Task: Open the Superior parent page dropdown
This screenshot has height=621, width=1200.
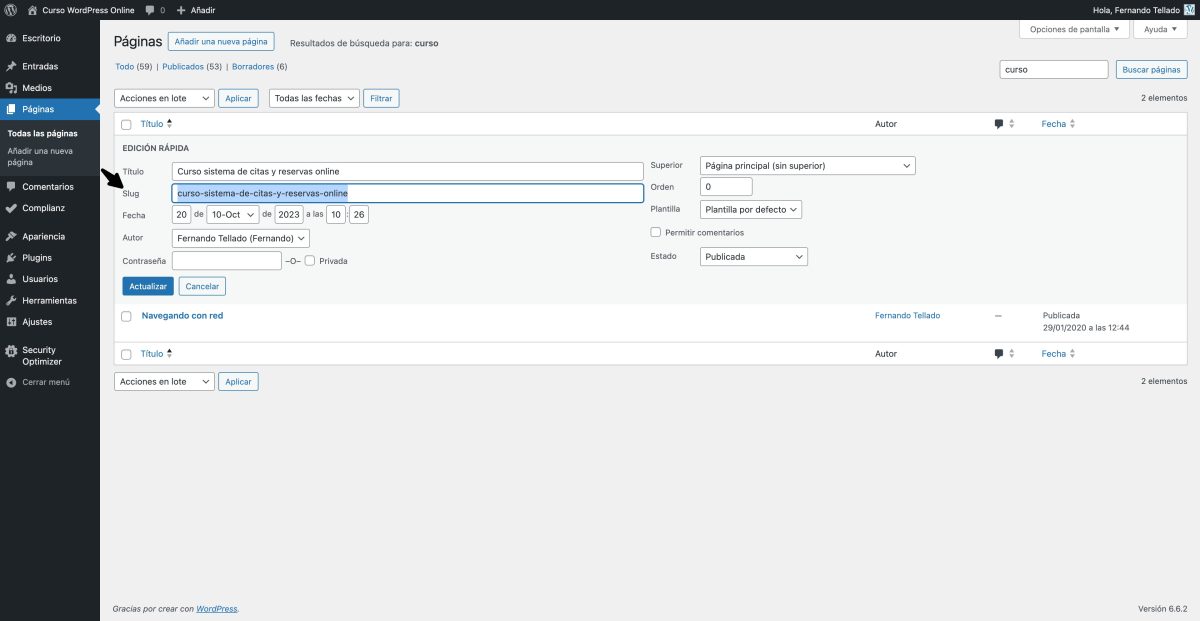Action: tap(806, 165)
